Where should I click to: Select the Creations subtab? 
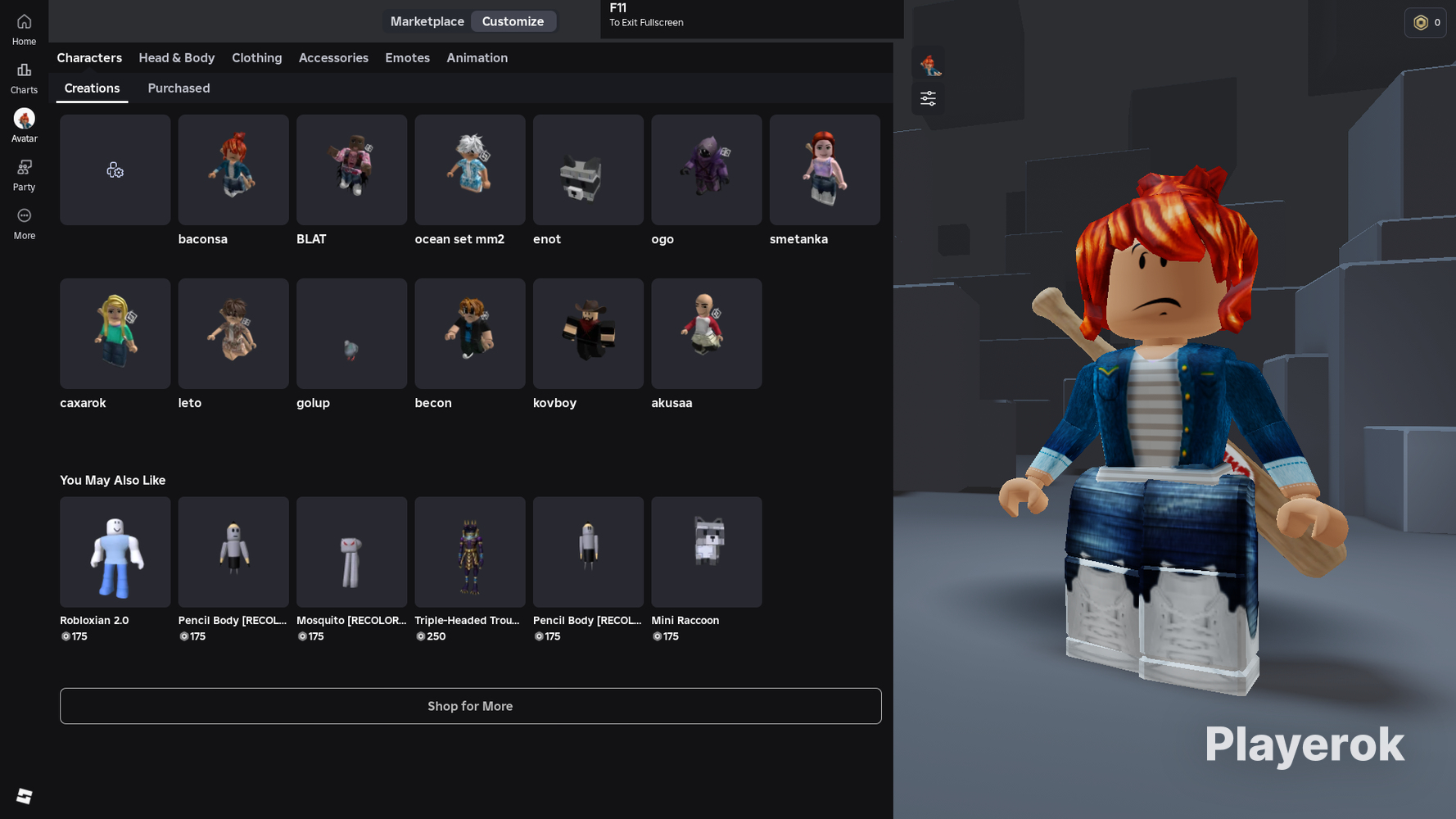(x=92, y=88)
